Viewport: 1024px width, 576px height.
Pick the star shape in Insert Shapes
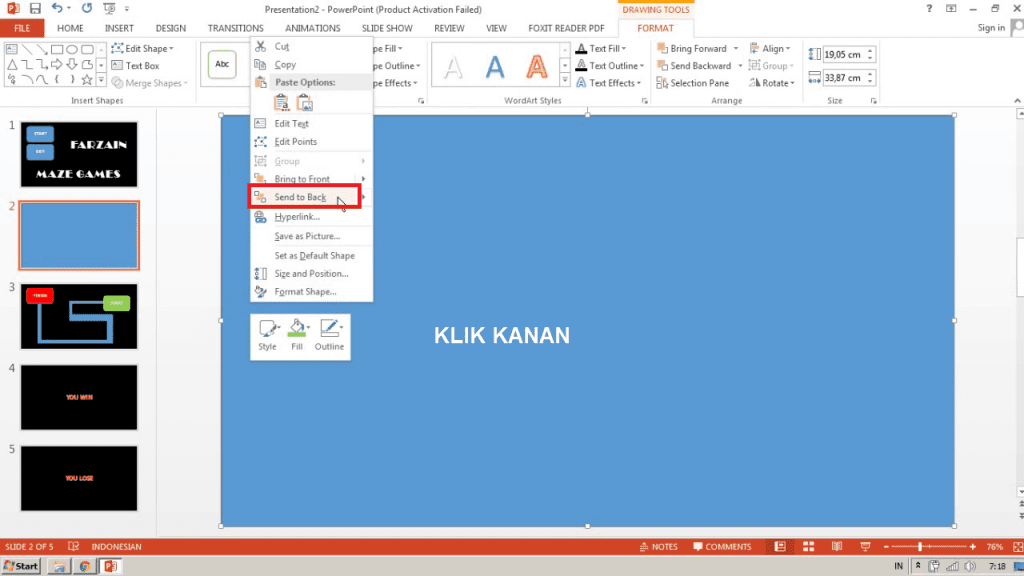click(x=87, y=80)
